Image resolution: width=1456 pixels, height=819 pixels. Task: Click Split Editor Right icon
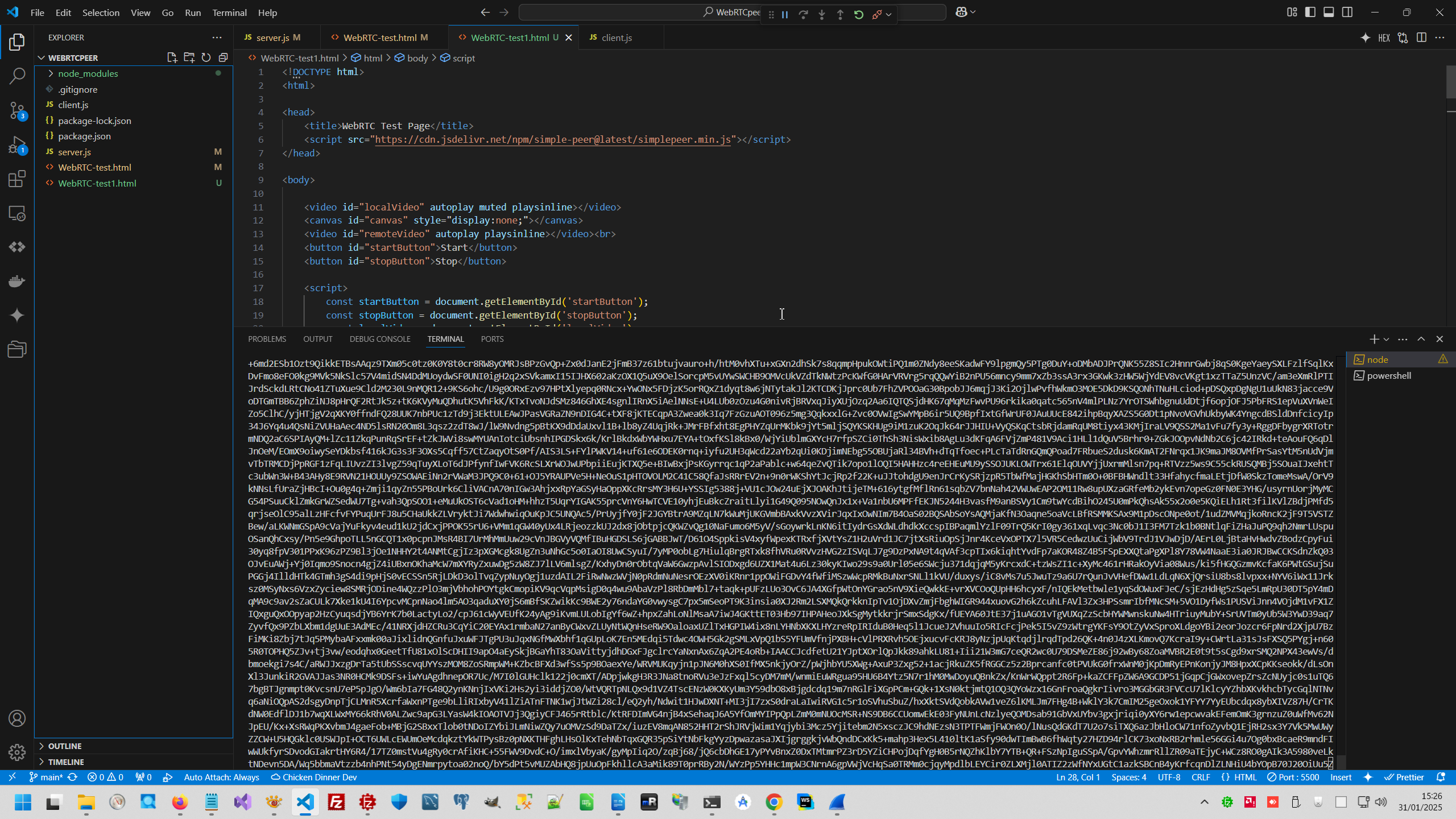1421,38
